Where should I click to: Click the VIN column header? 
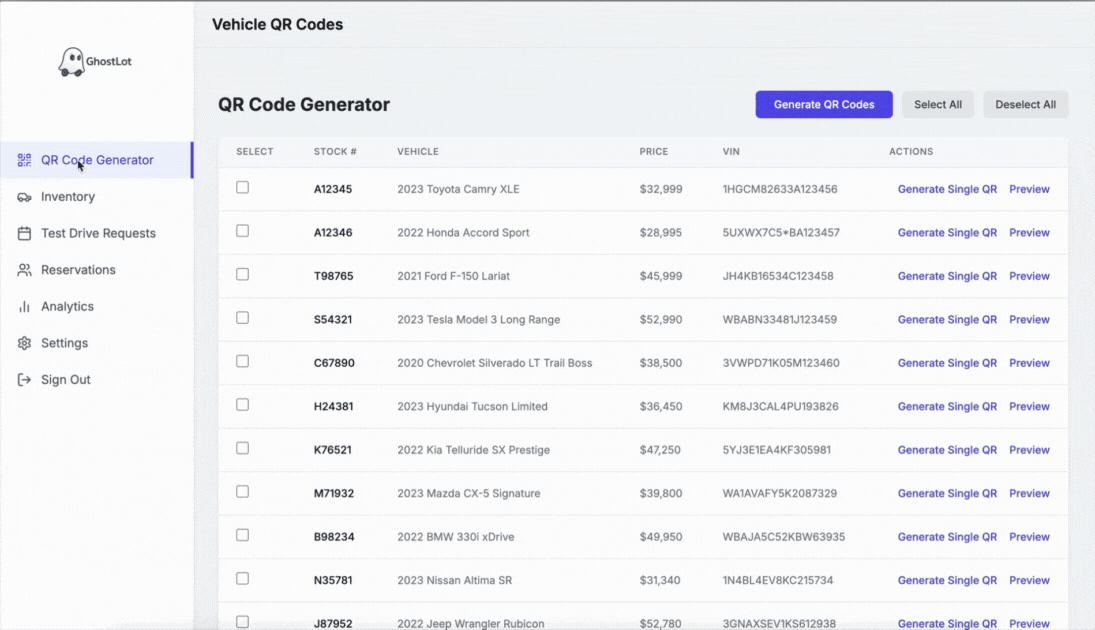click(x=731, y=151)
